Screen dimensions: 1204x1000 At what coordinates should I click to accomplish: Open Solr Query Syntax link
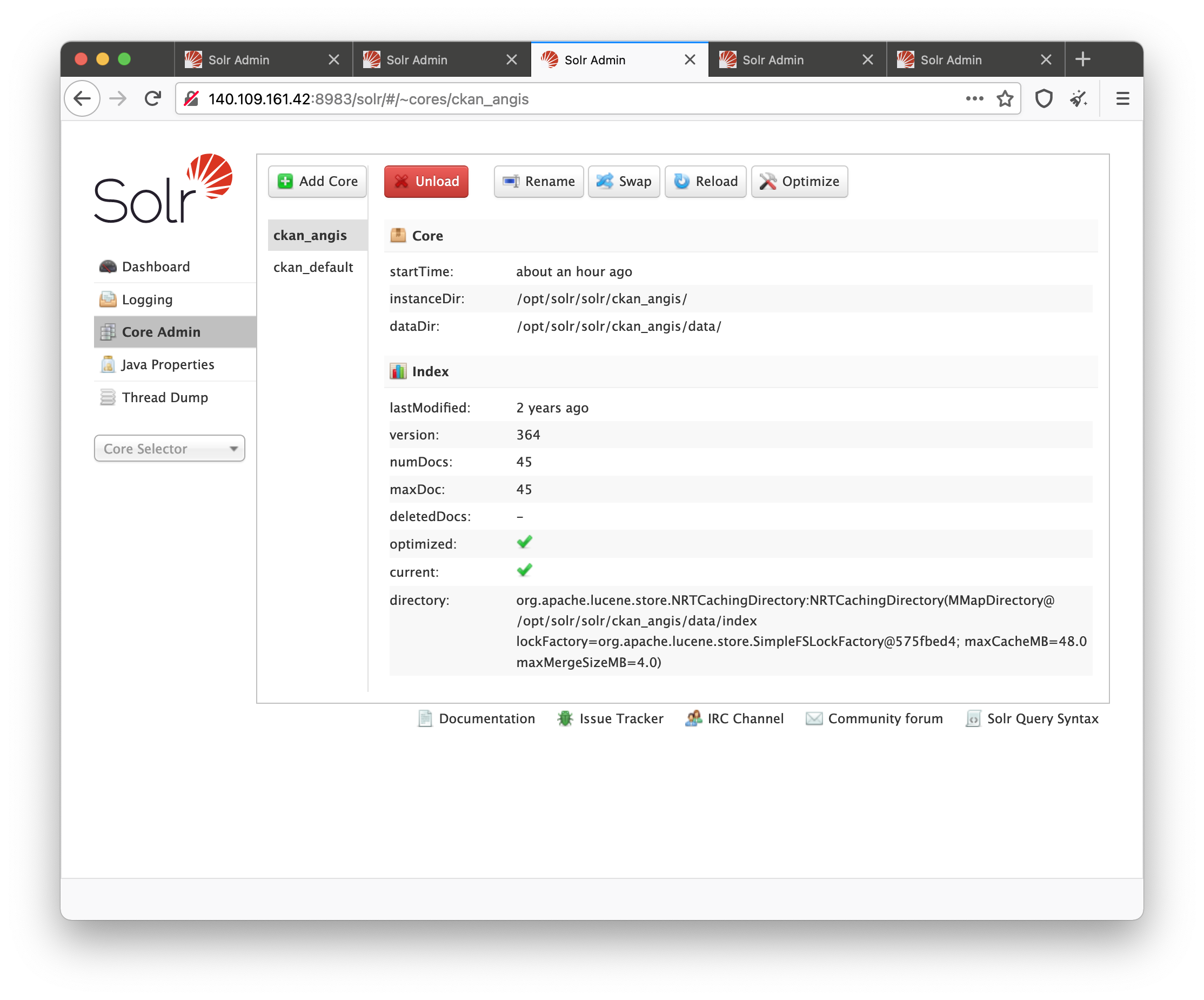1032,718
